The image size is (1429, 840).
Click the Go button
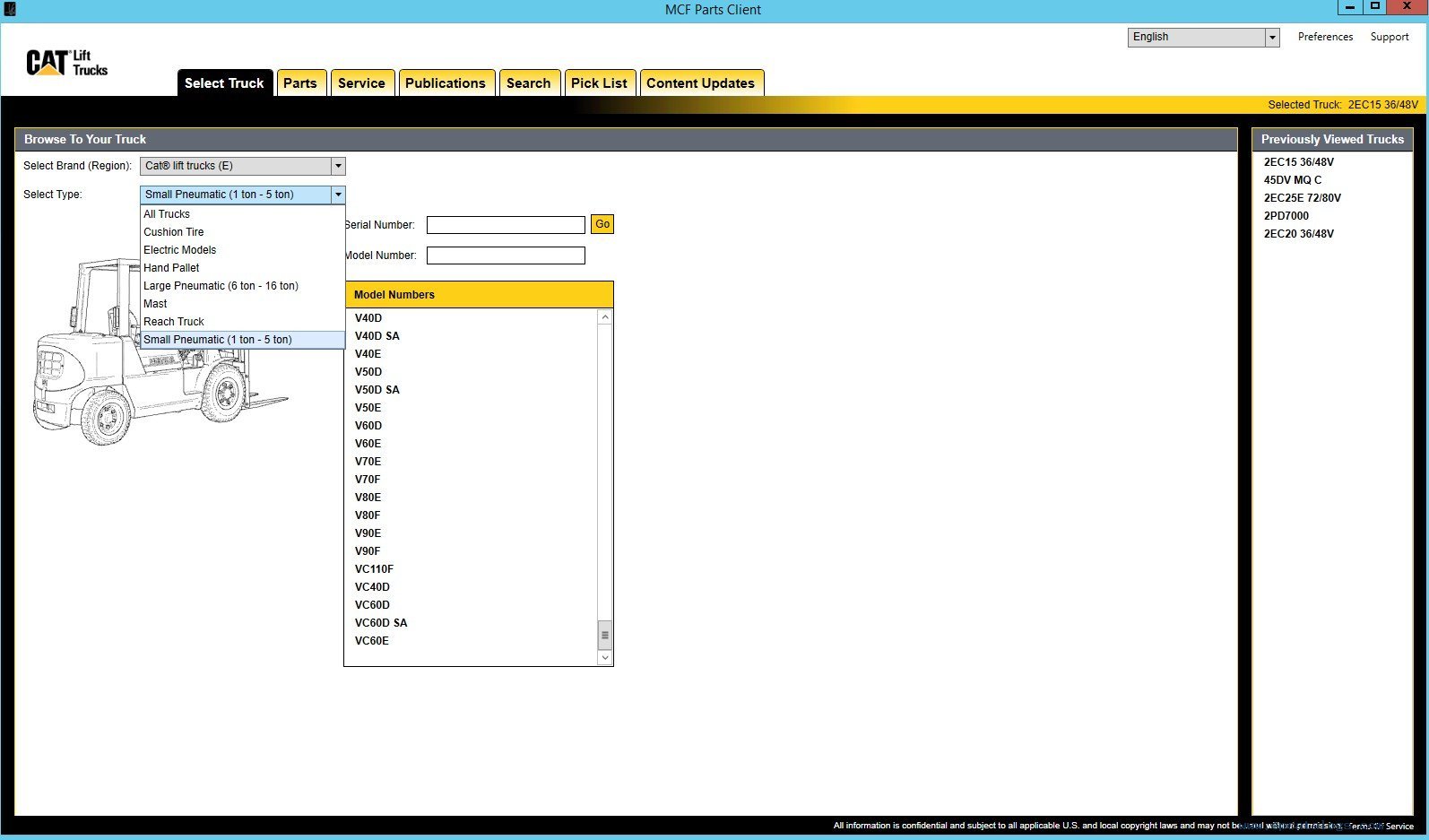pos(602,224)
